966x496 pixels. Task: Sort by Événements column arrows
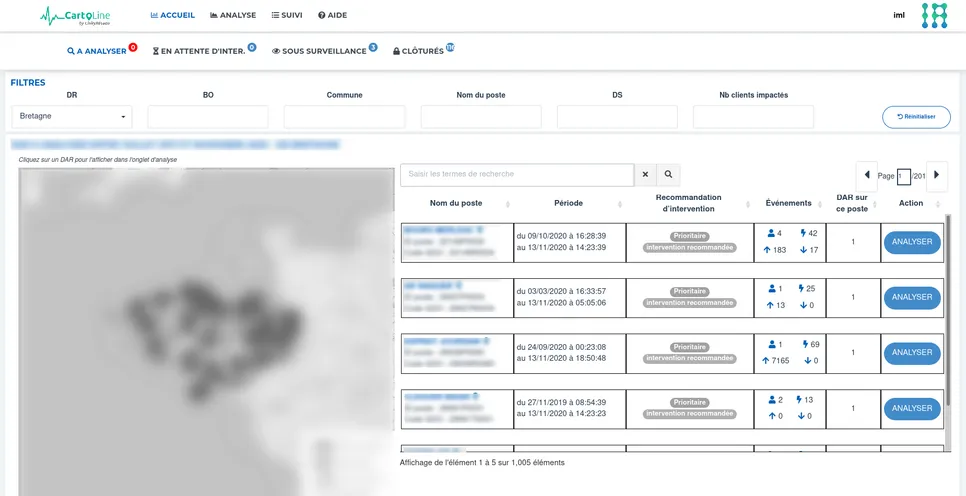(820, 204)
